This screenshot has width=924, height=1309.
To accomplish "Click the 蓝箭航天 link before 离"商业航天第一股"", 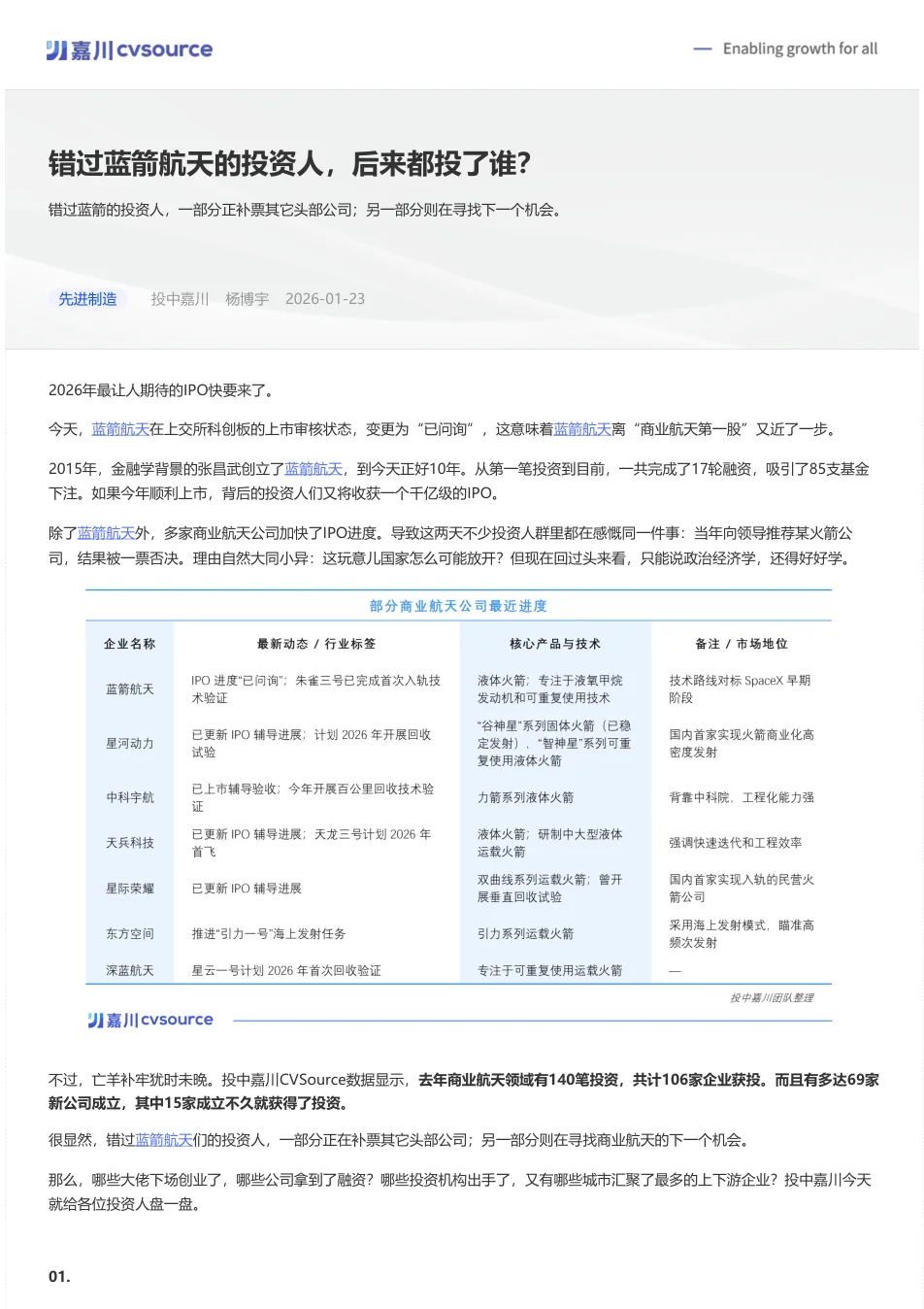I will [x=582, y=429].
